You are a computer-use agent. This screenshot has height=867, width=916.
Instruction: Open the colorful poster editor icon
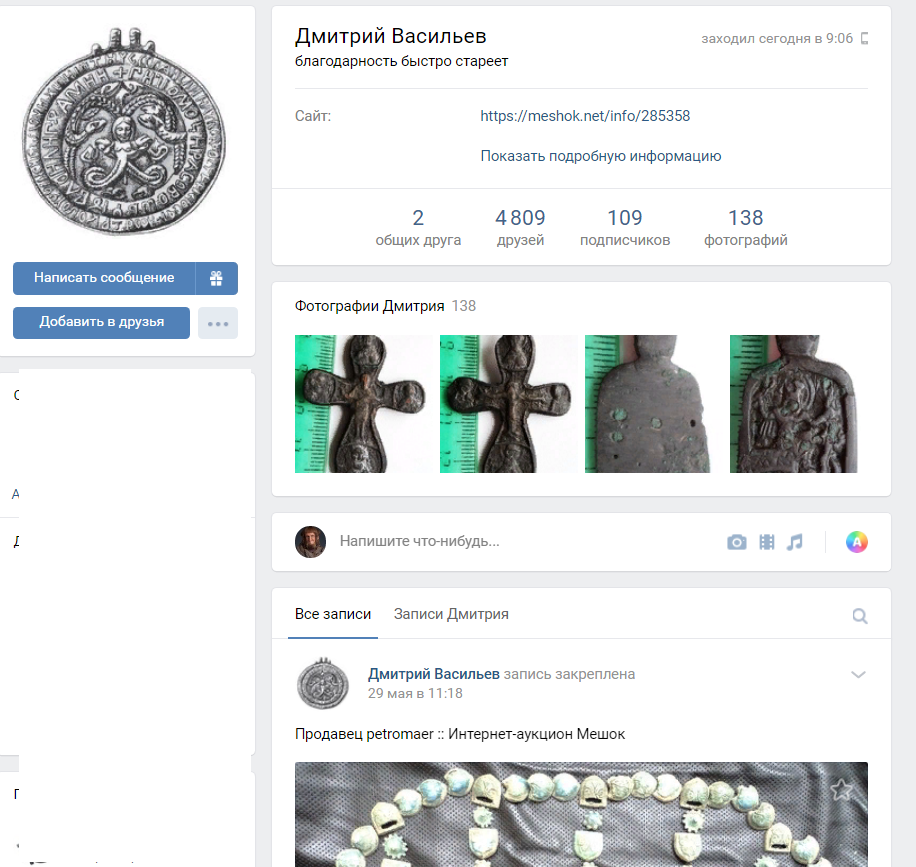point(856,542)
